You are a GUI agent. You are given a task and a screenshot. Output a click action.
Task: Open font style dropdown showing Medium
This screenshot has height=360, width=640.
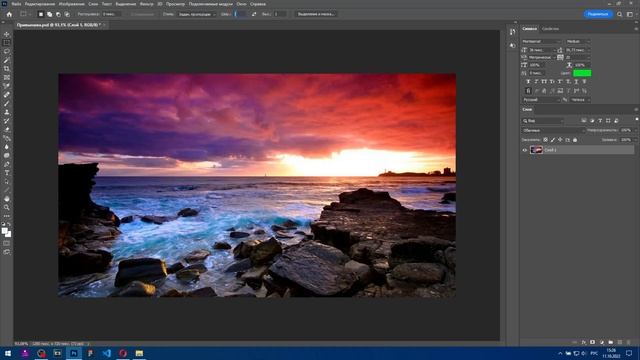pyautogui.click(x=578, y=42)
